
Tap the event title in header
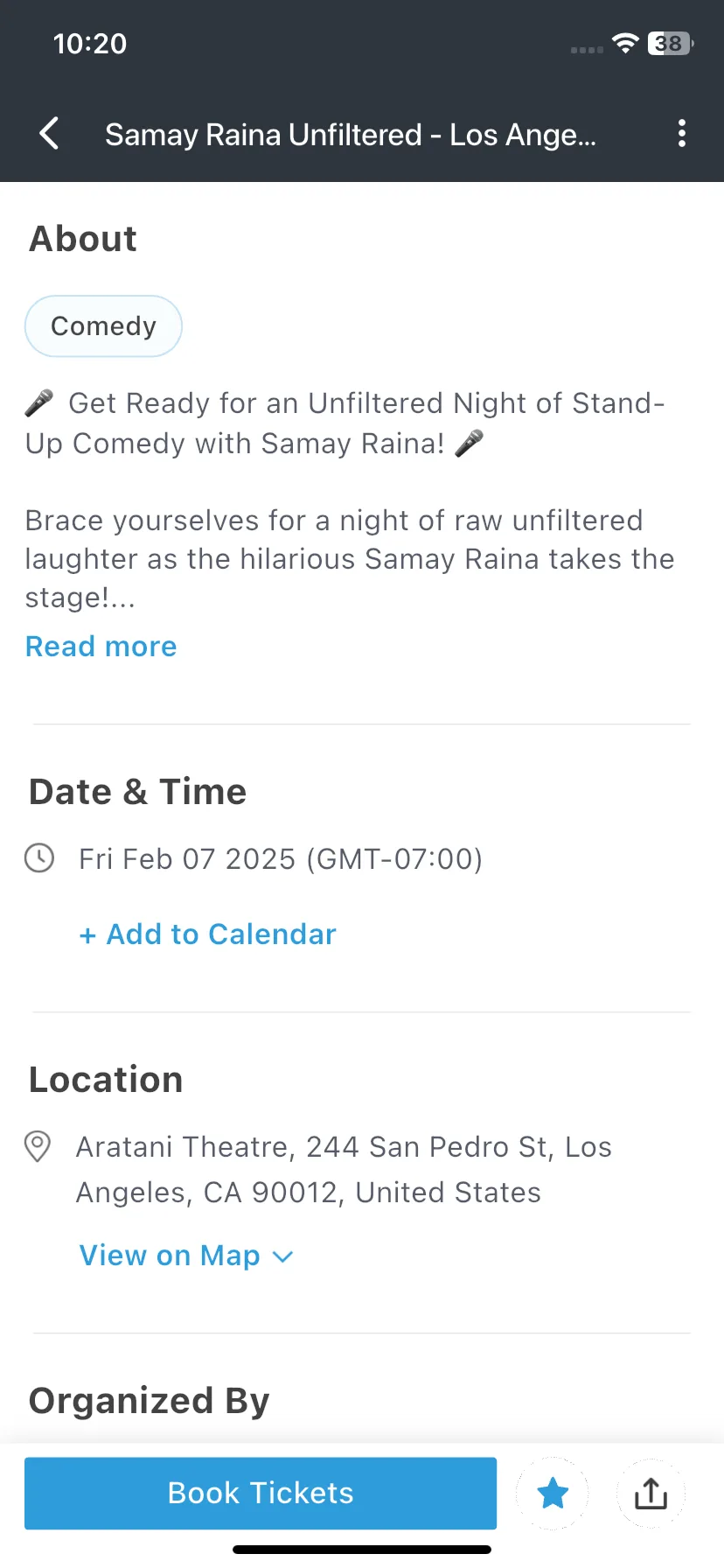click(x=351, y=135)
